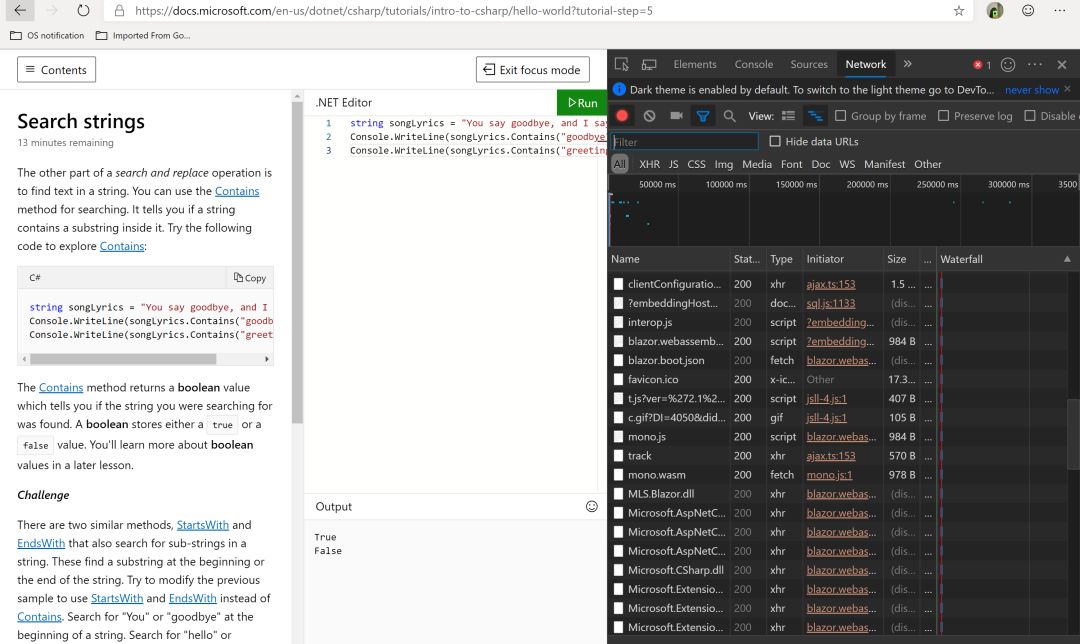Open StartsWith link in Challenge paragraph
The width and height of the screenshot is (1080, 644).
point(202,525)
